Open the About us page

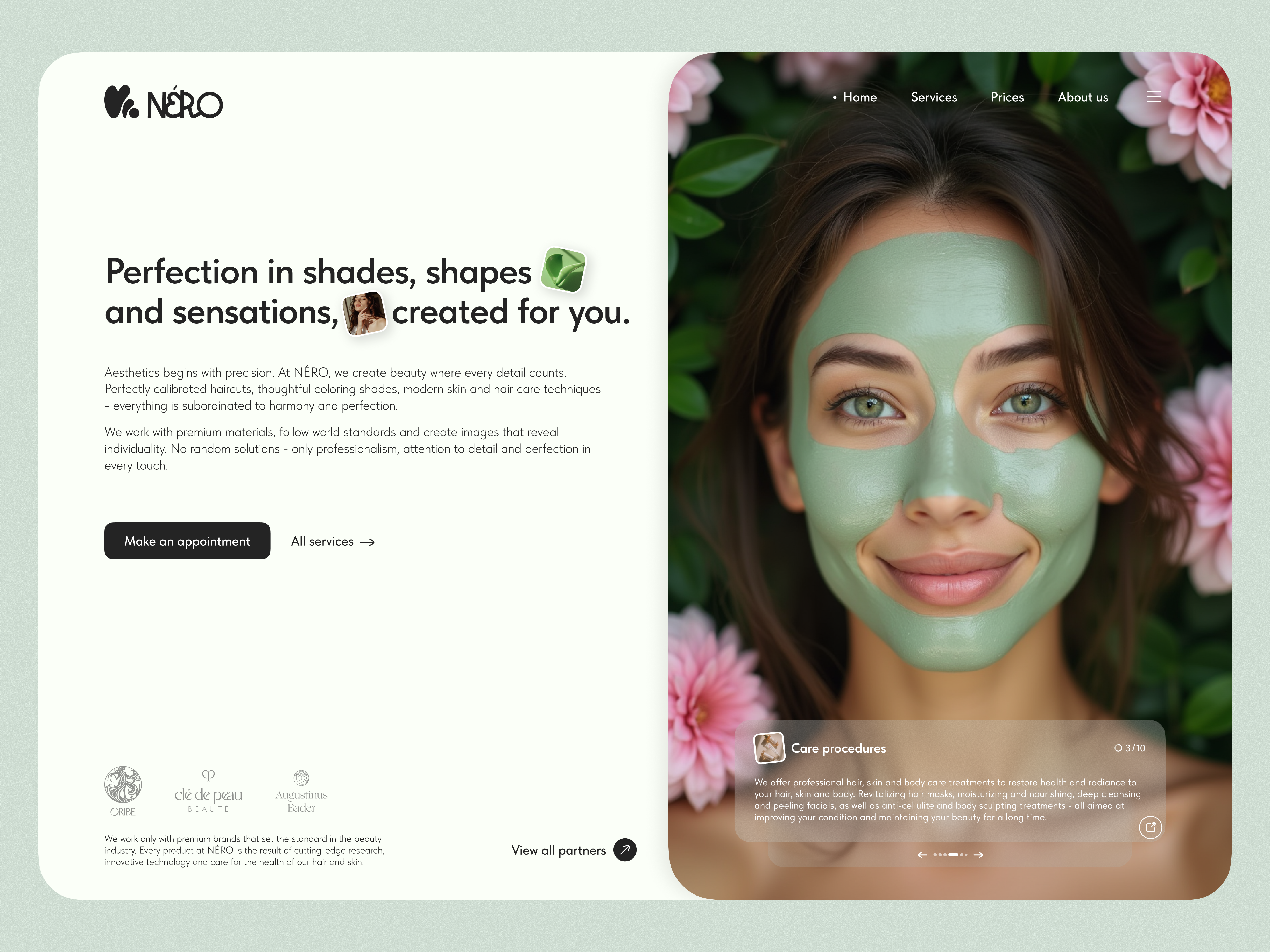[x=1083, y=97]
